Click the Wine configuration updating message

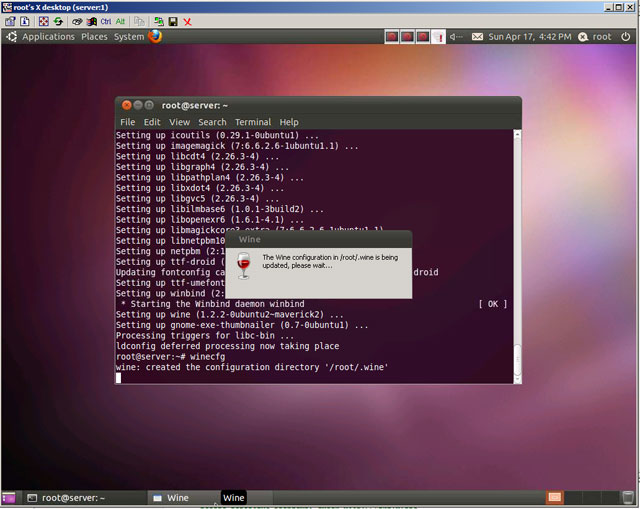[330, 261]
